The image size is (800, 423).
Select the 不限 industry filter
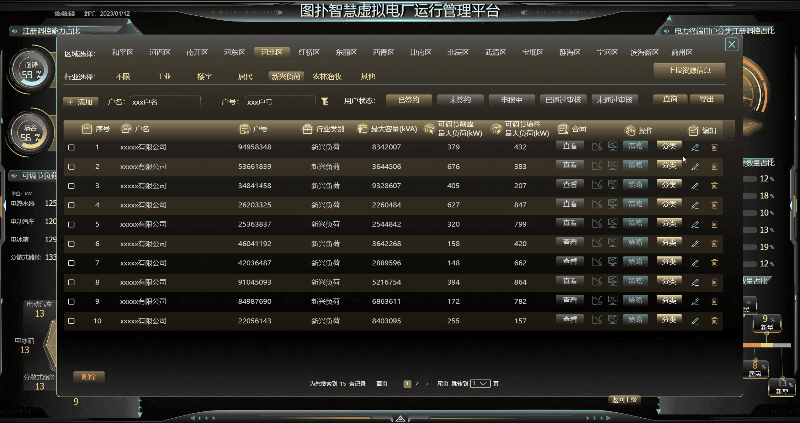click(122, 77)
